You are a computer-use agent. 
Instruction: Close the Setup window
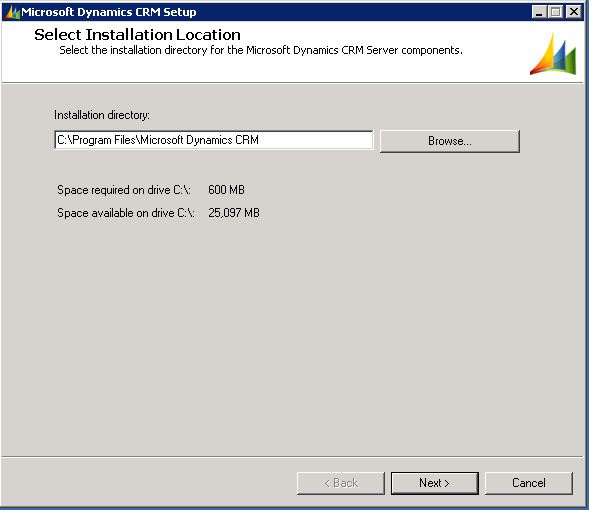(x=574, y=12)
